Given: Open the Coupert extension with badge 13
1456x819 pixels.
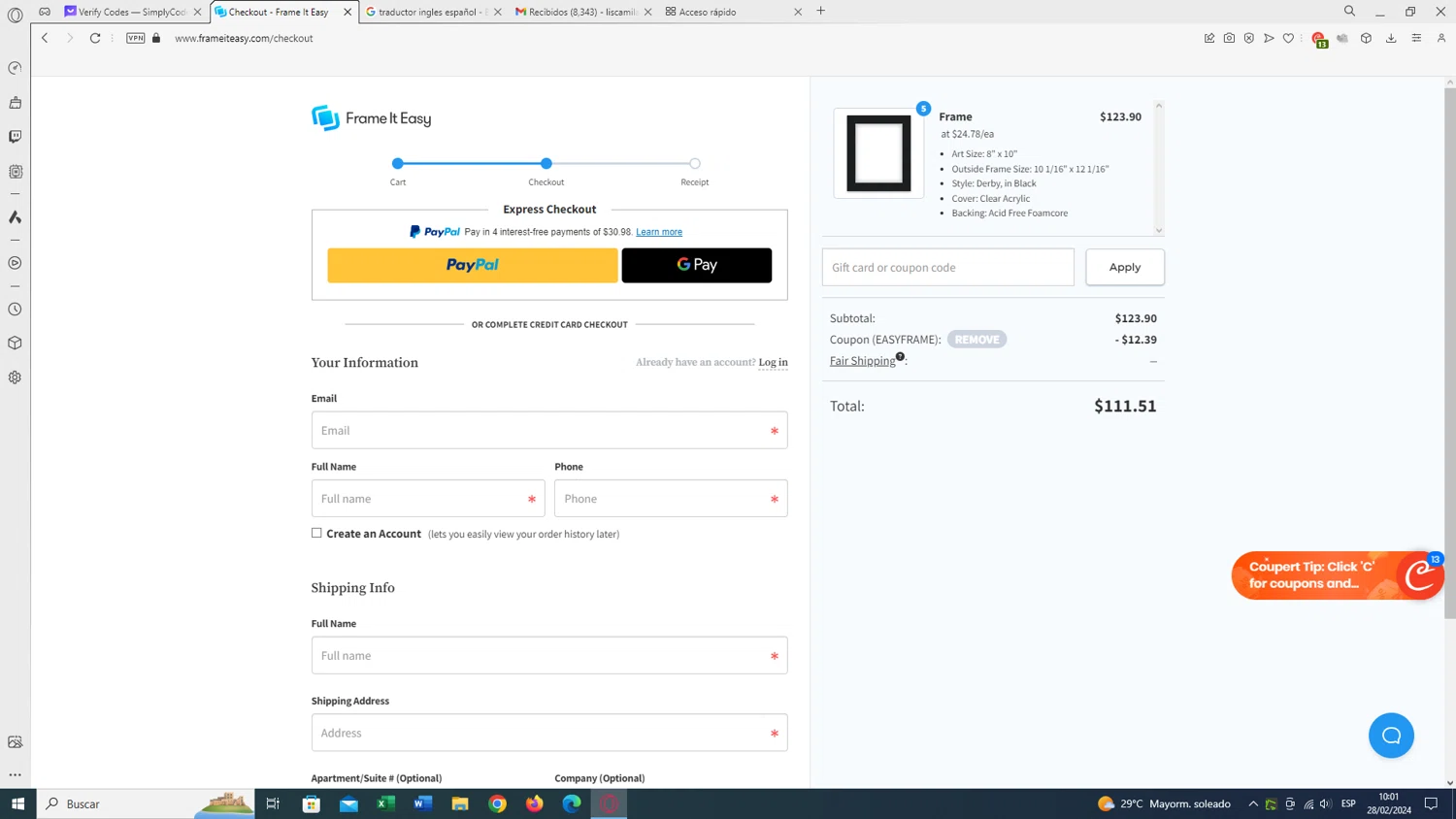Looking at the screenshot, I should 1319,40.
